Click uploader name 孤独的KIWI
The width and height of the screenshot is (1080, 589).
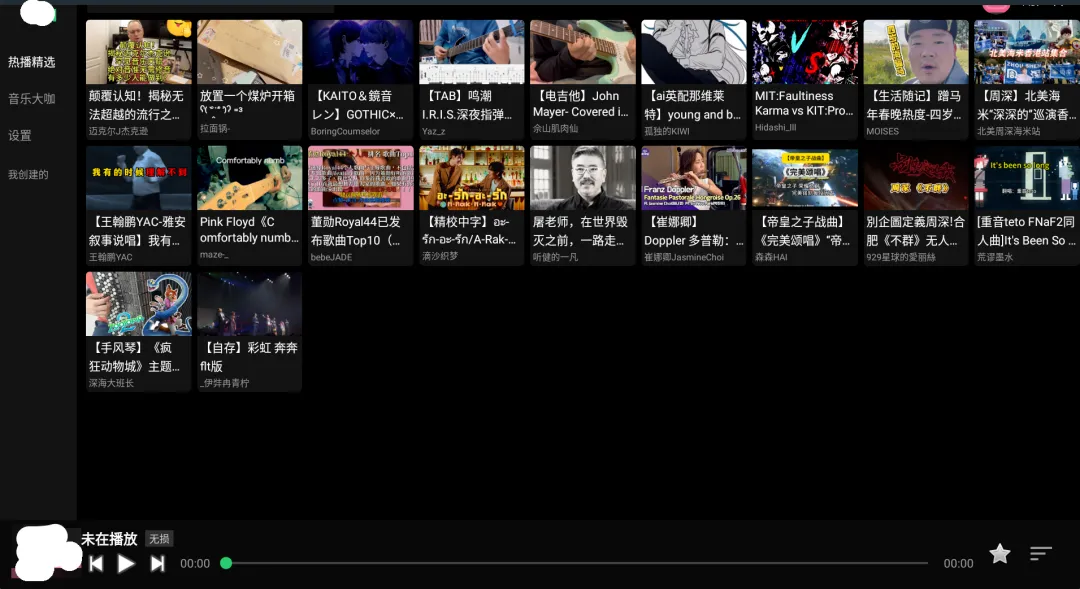[x=667, y=131]
